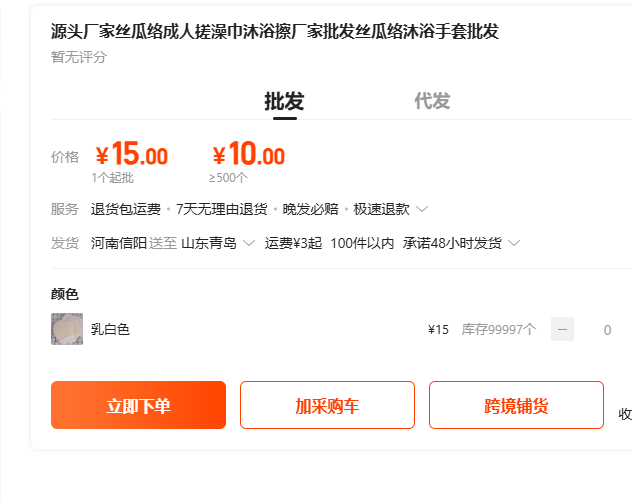
Task: Click the 极速退款 service label
Action: click(x=383, y=209)
